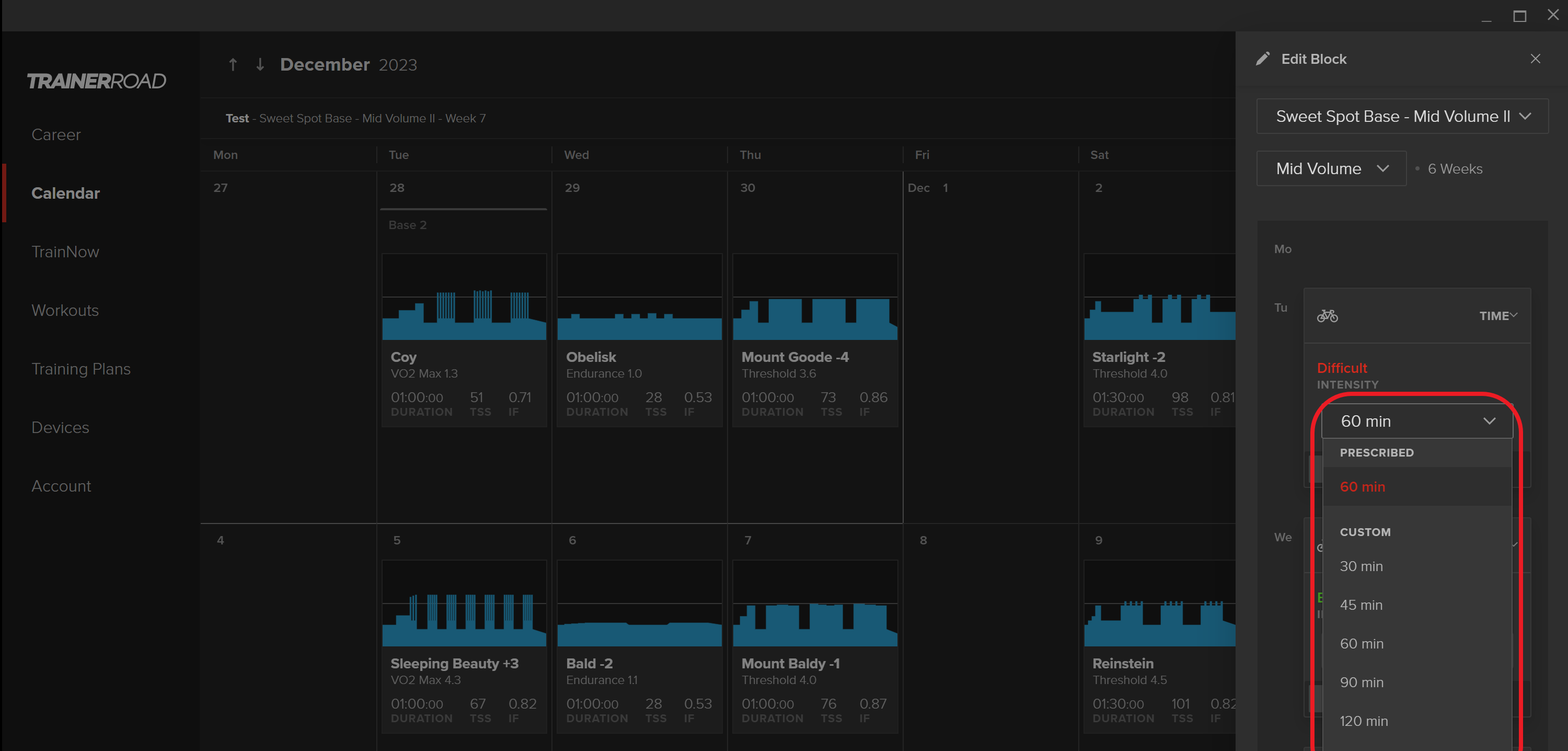
Task: Click the TrainerRoad logo
Action: point(96,81)
